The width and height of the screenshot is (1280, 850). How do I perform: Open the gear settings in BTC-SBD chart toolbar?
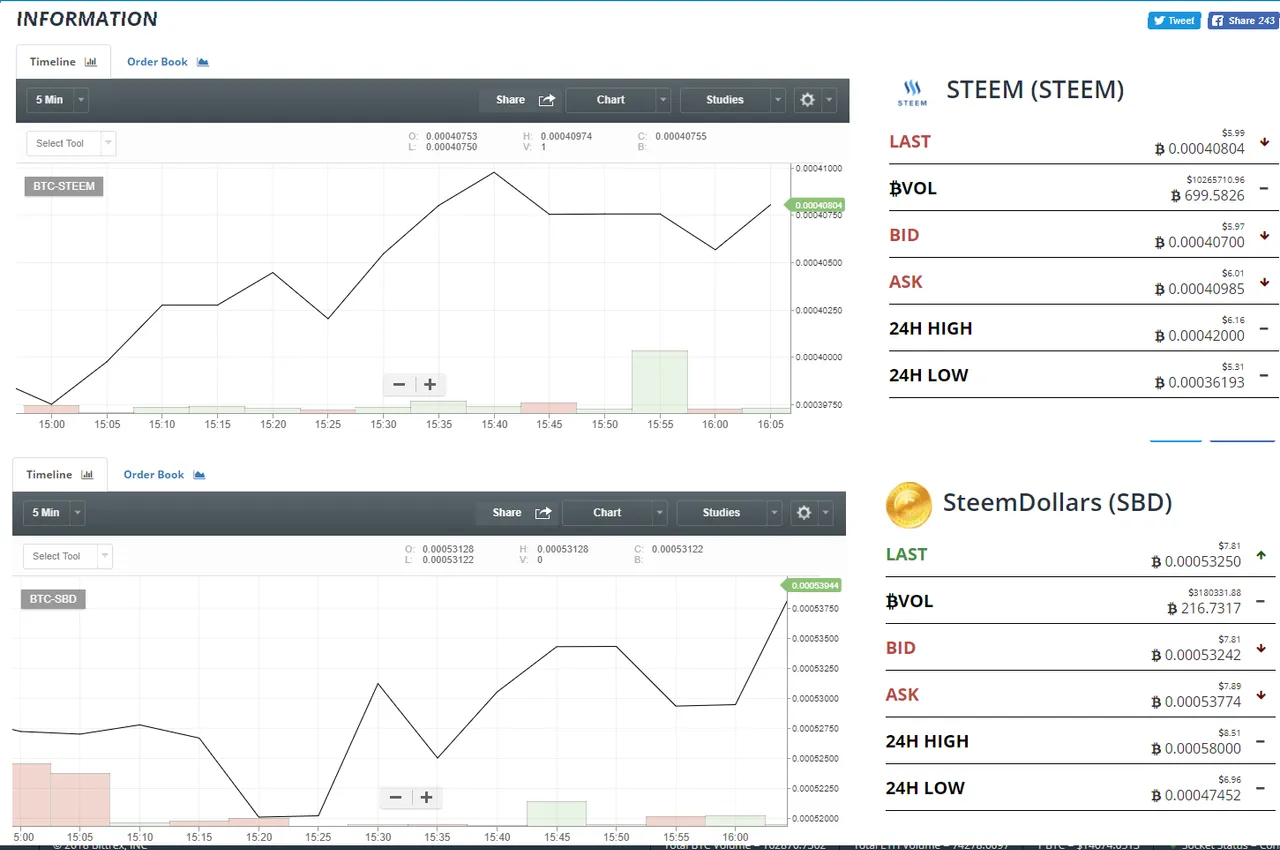point(810,513)
